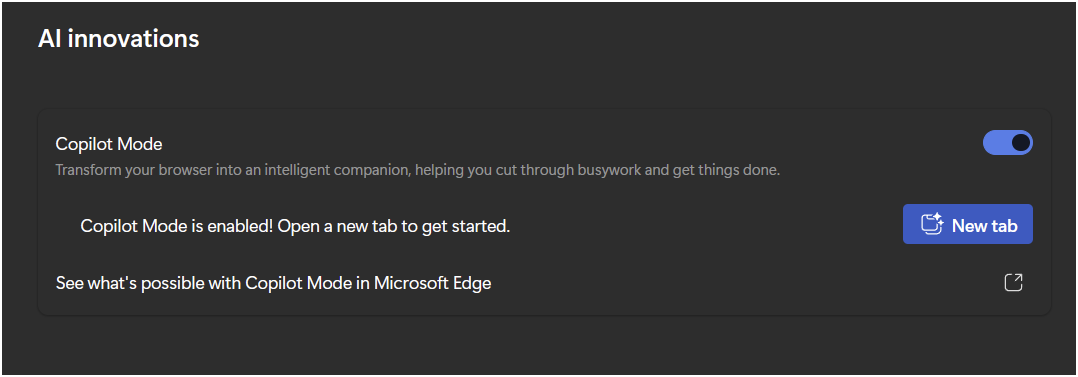Click the "Copilot Mode is enabled!" message
The image size is (1078, 377).
(x=177, y=226)
